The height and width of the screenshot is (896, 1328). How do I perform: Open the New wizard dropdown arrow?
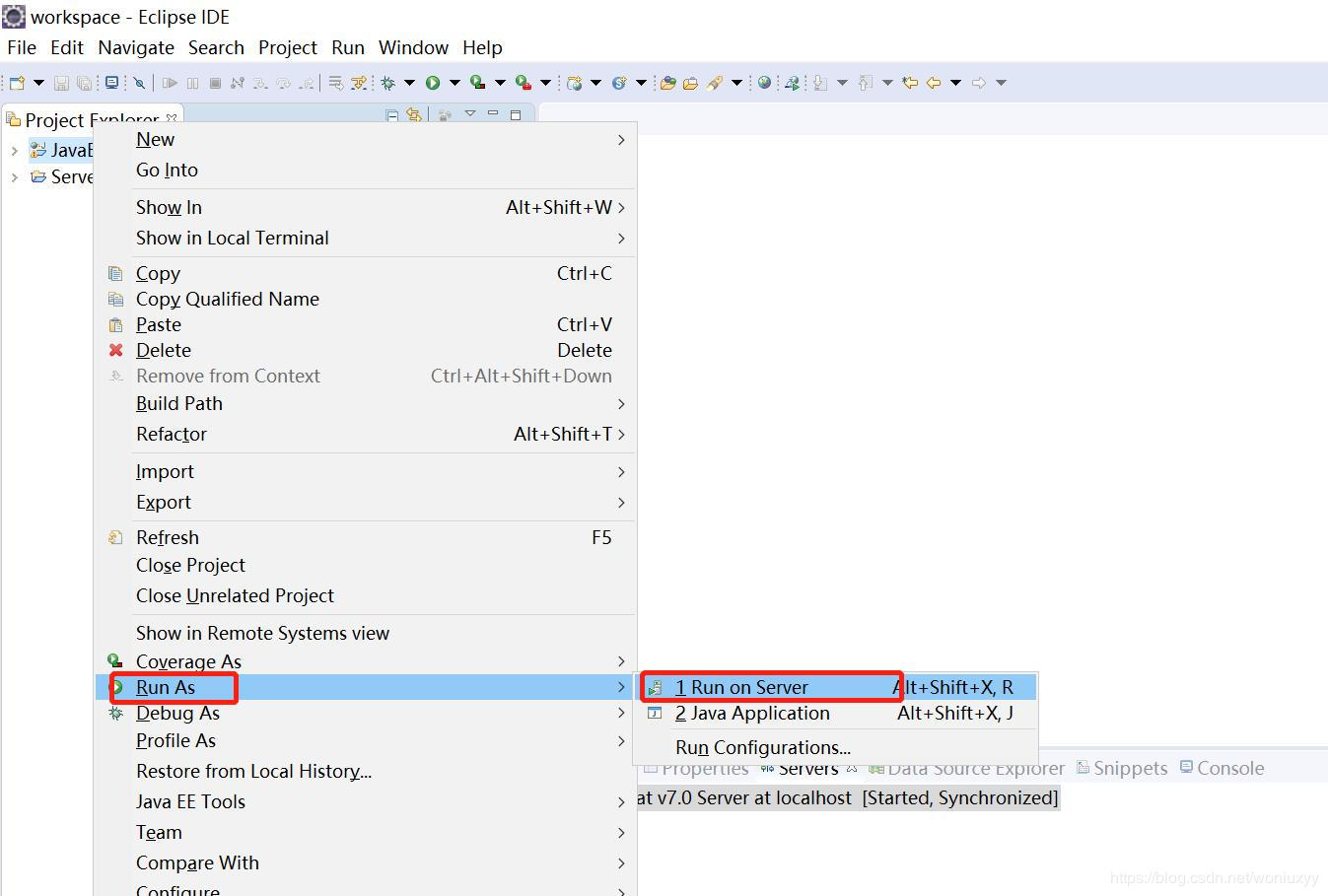38,83
